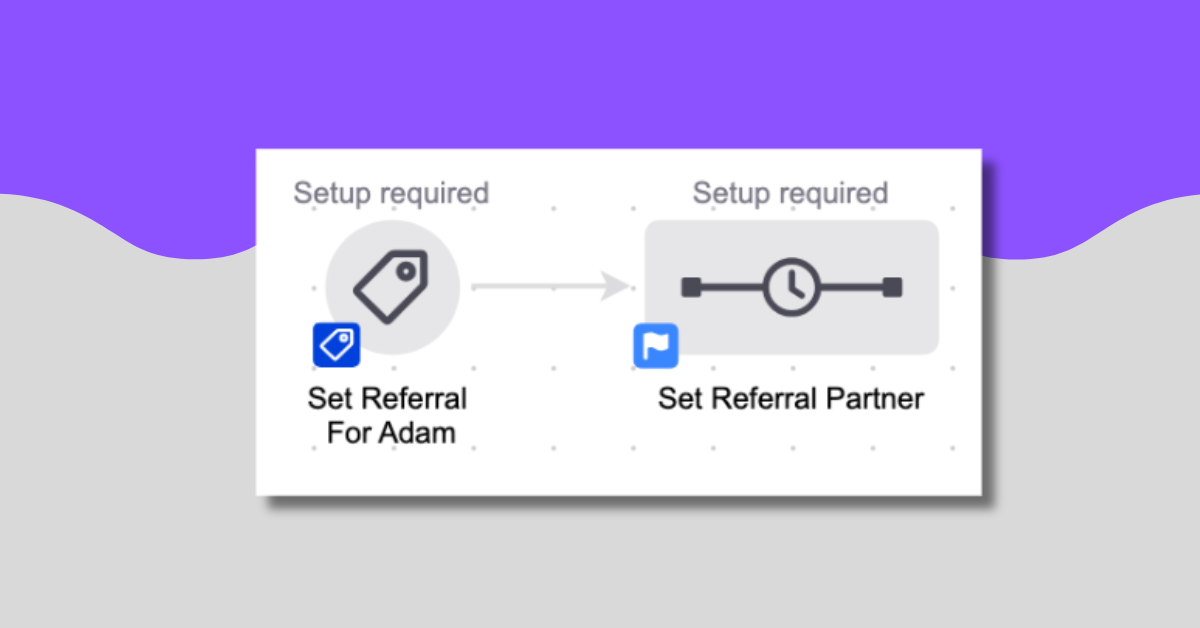The image size is (1200, 628).
Task: Select the blue flag badge on the goal node
Action: point(655,345)
